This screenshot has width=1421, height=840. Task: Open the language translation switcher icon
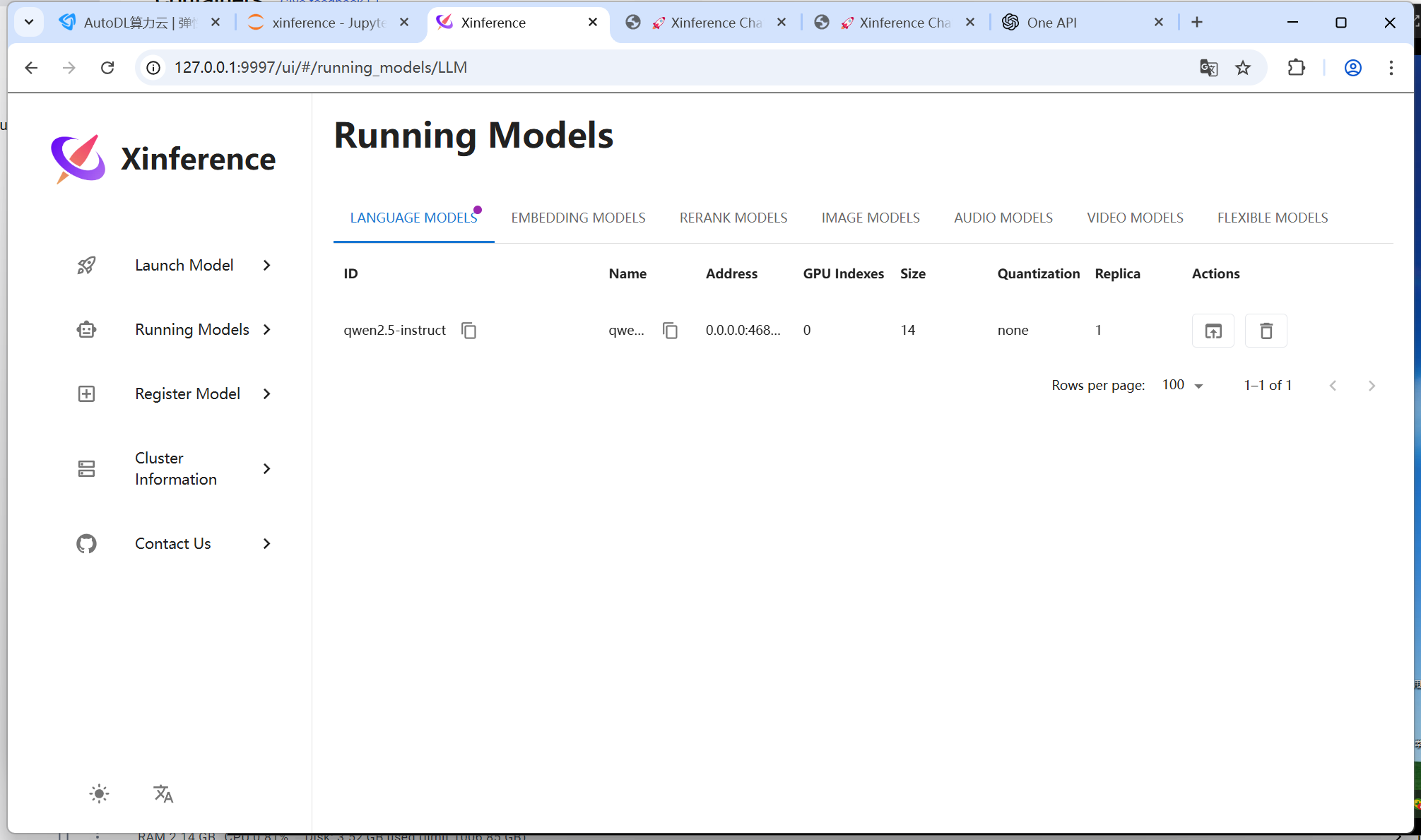point(163,793)
